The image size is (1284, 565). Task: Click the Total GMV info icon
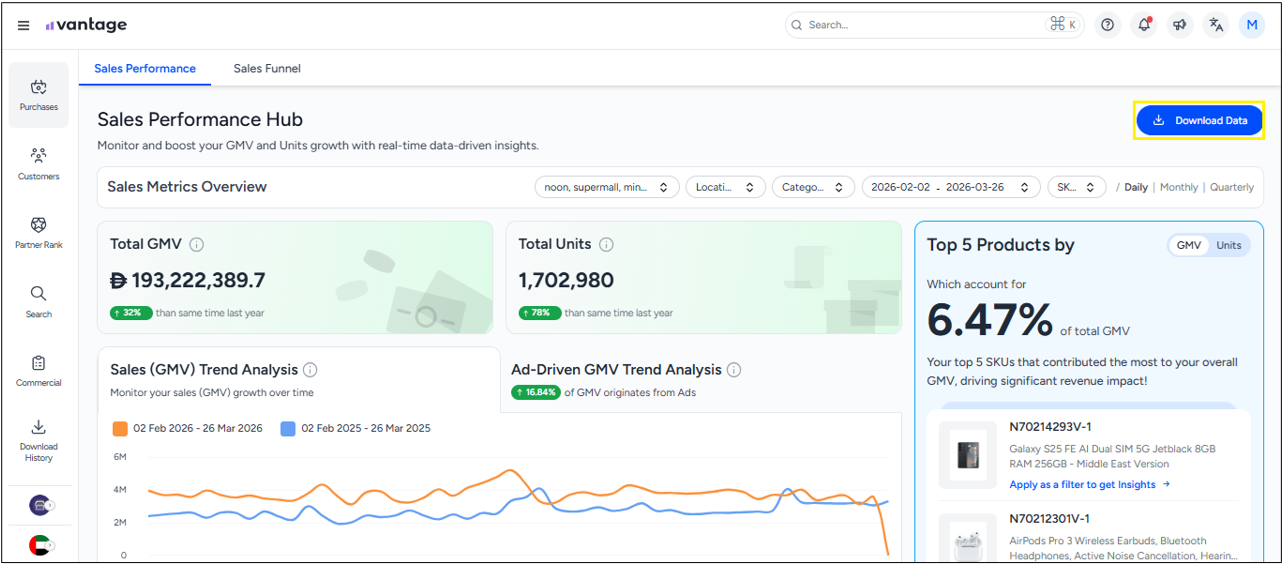pos(197,244)
